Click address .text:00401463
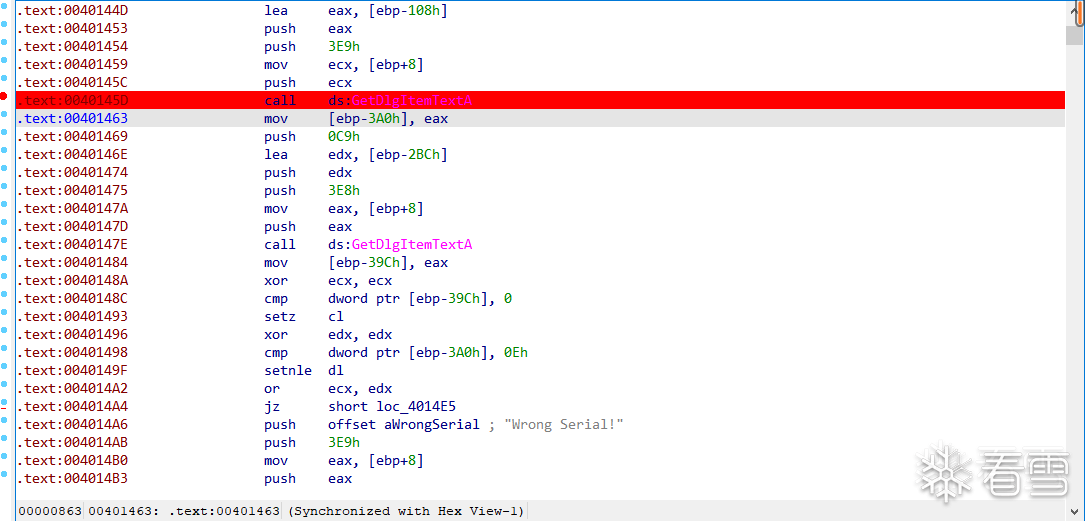 73,119
